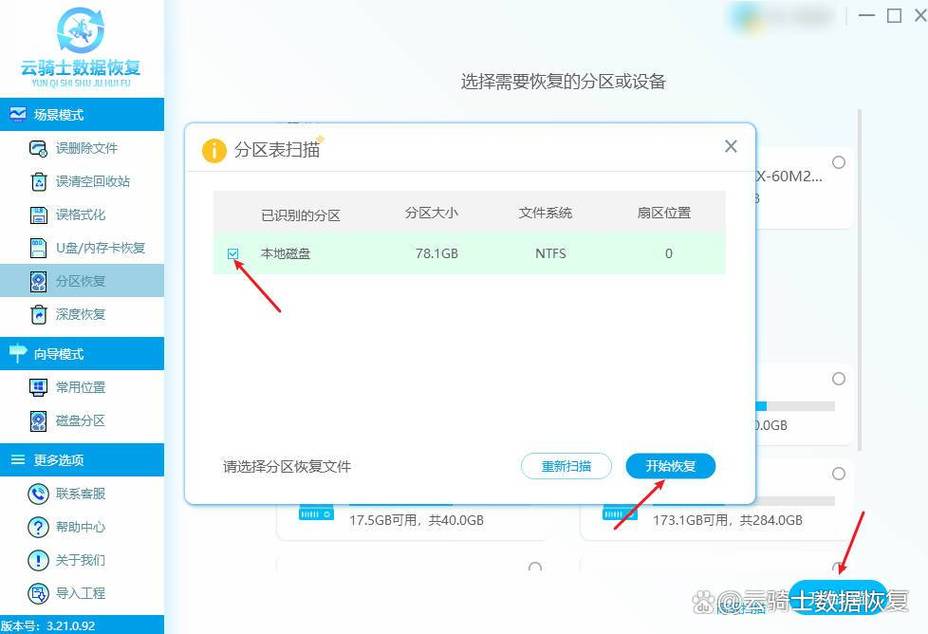Open 误删除文件 recovery mode

[x=82, y=149]
